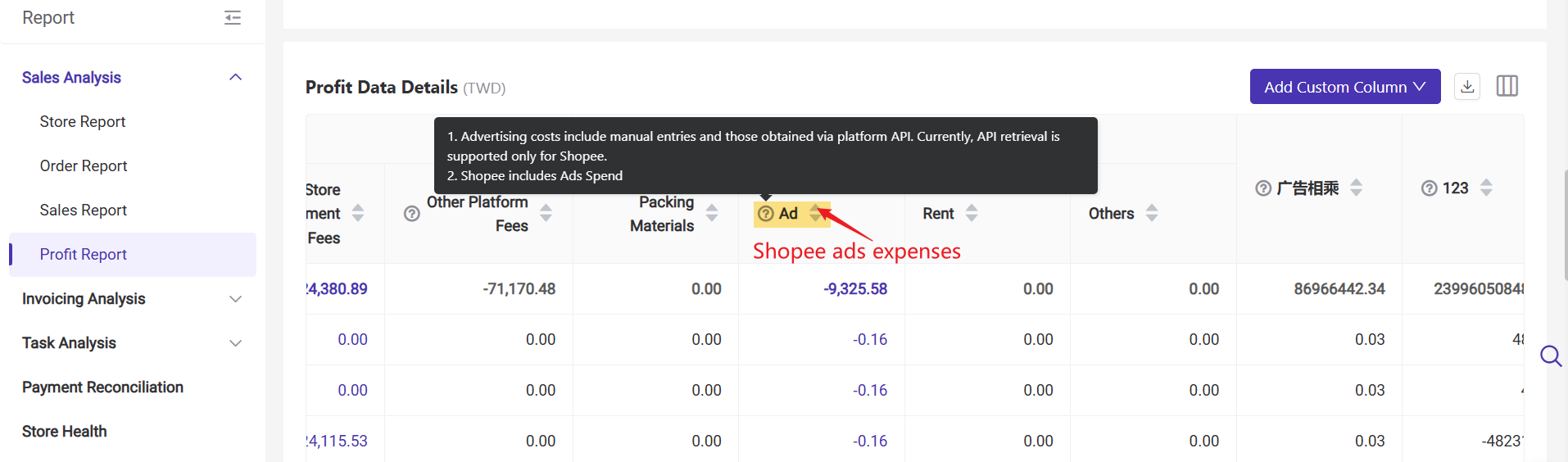Open the column settings icon
This screenshot has width=1568, height=462.
pyautogui.click(x=1507, y=86)
